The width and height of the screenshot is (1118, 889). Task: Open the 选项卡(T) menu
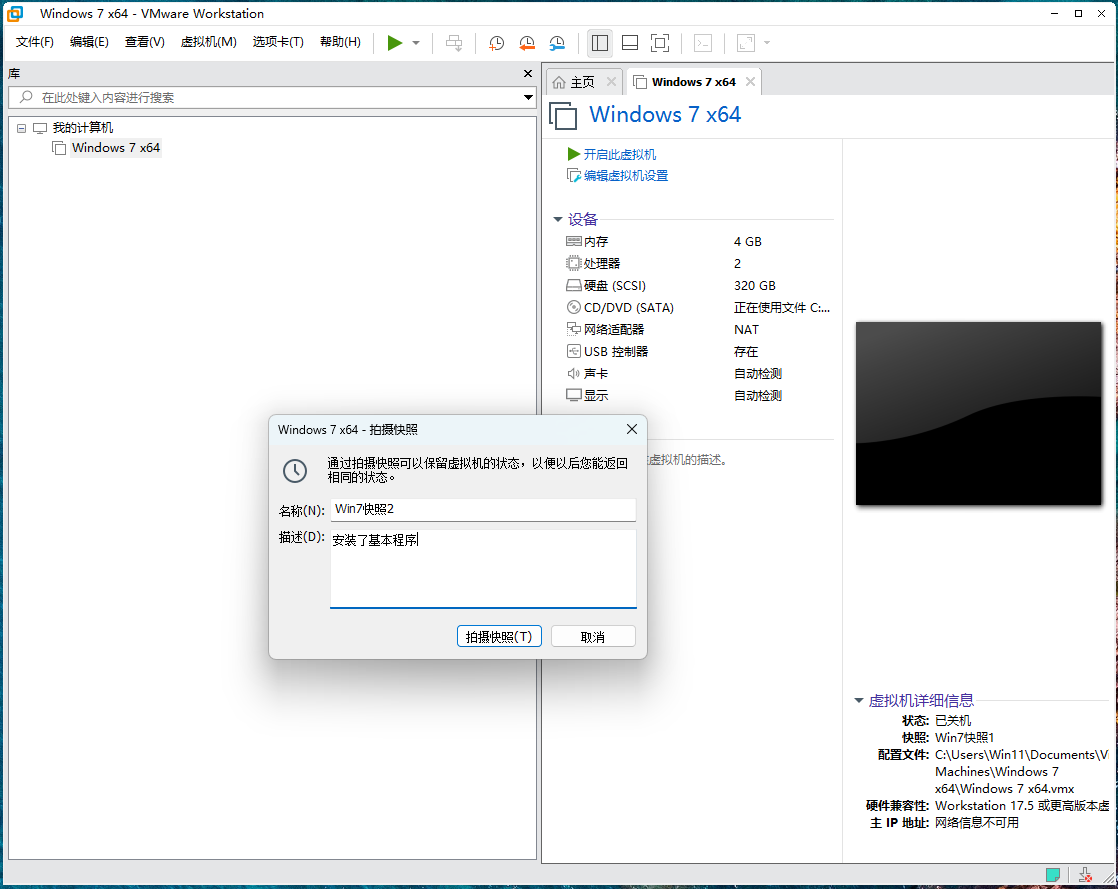click(278, 42)
